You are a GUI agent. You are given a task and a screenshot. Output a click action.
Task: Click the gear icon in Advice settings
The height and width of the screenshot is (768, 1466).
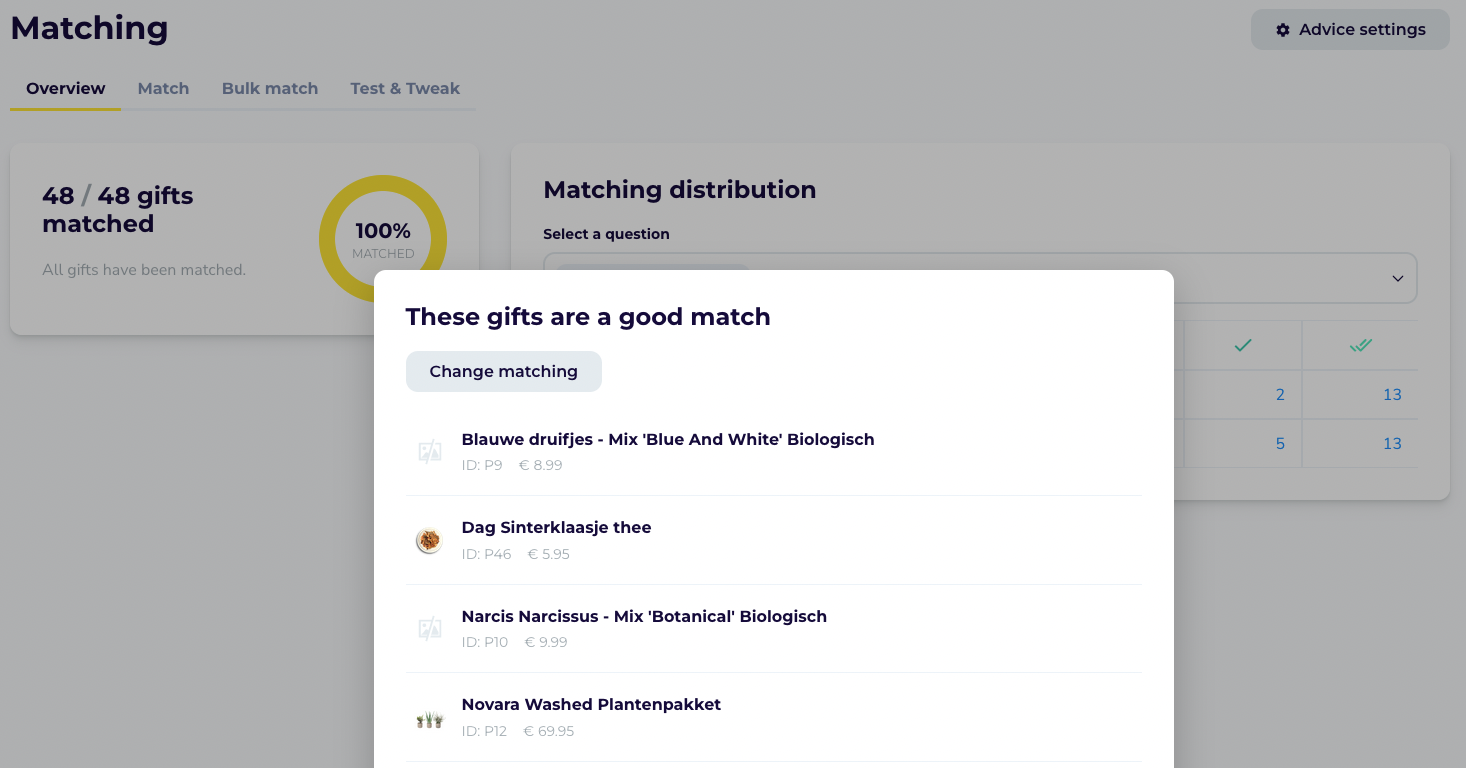1283,30
